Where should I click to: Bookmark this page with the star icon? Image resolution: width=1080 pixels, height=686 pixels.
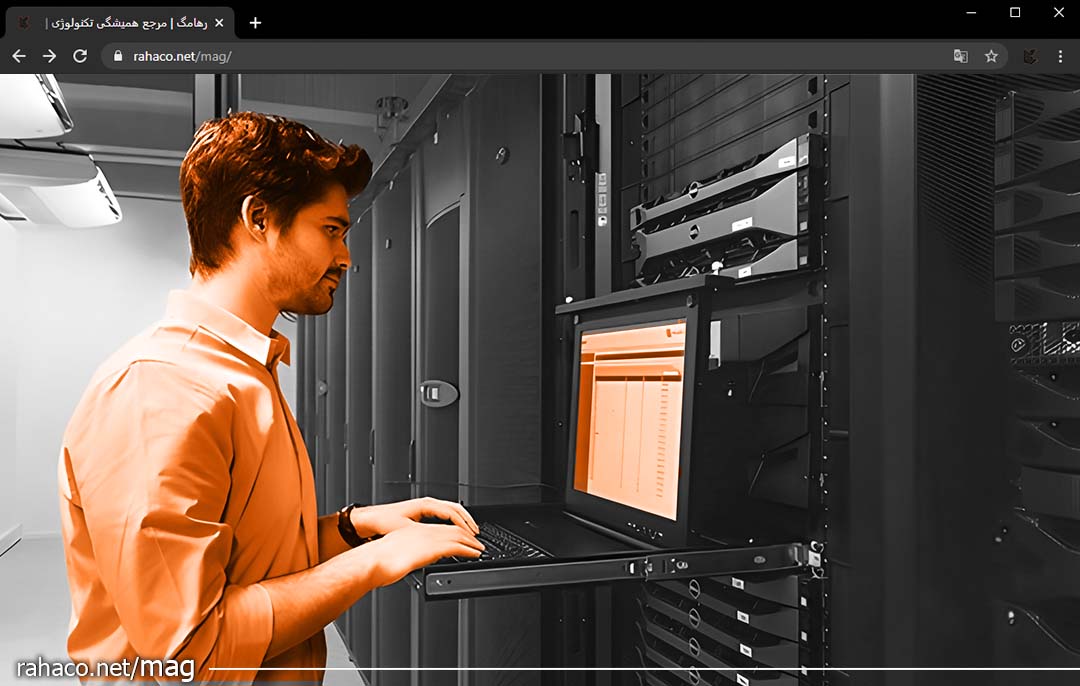pyautogui.click(x=991, y=56)
